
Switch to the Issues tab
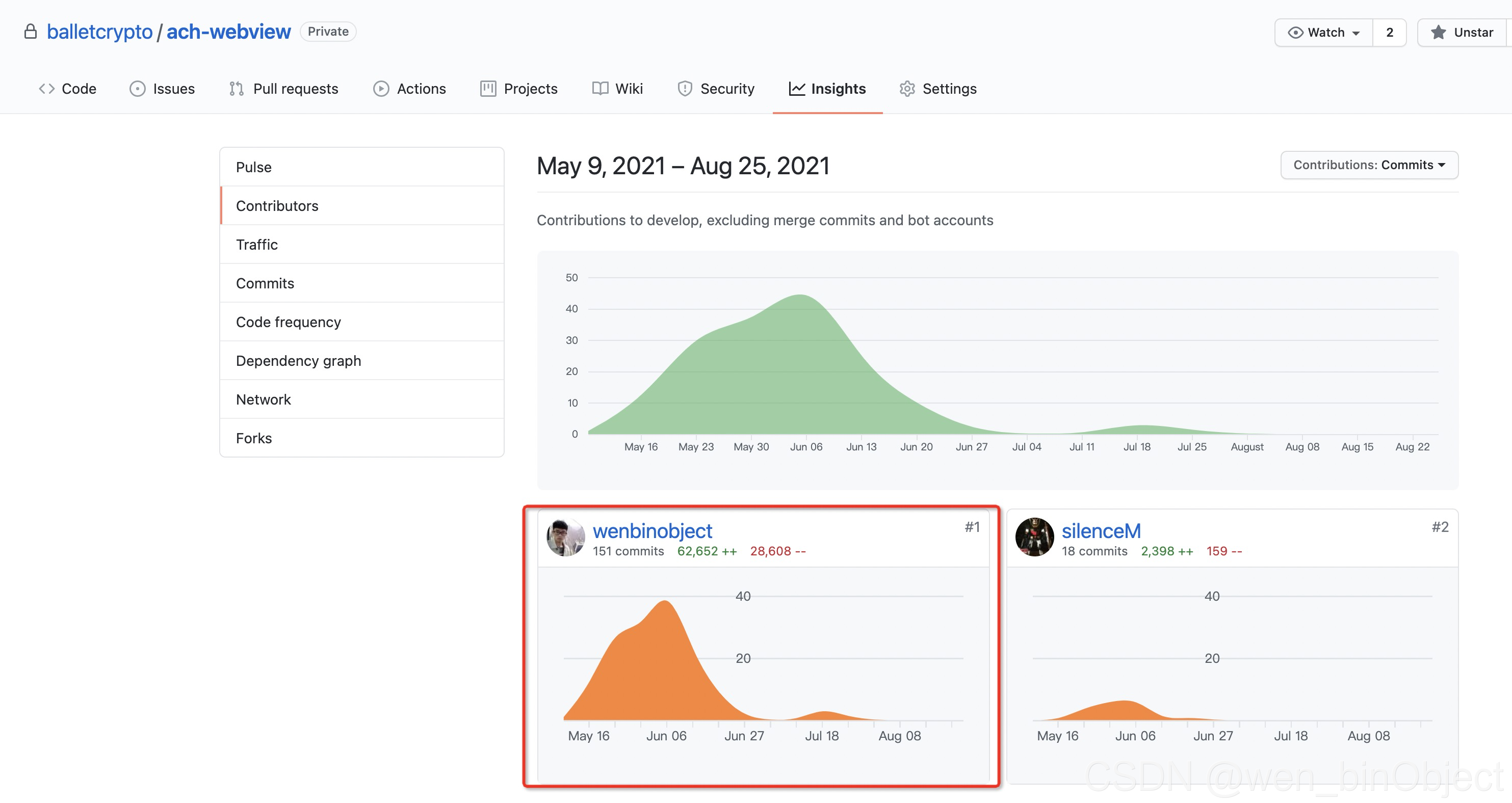(162, 89)
